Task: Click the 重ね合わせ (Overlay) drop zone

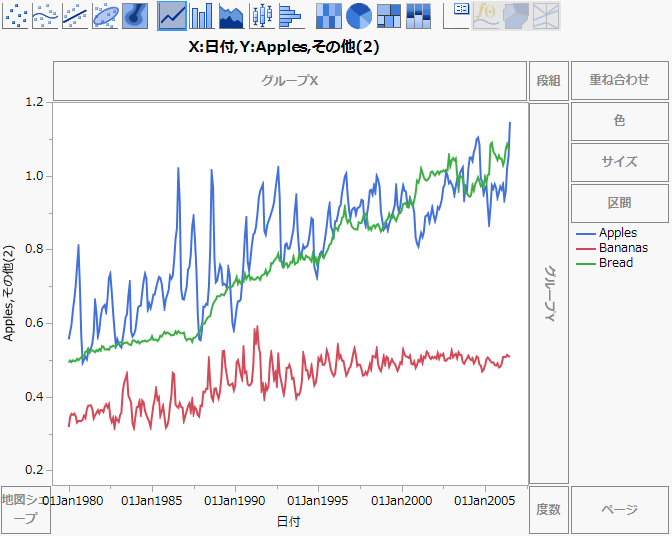Action: coord(619,80)
